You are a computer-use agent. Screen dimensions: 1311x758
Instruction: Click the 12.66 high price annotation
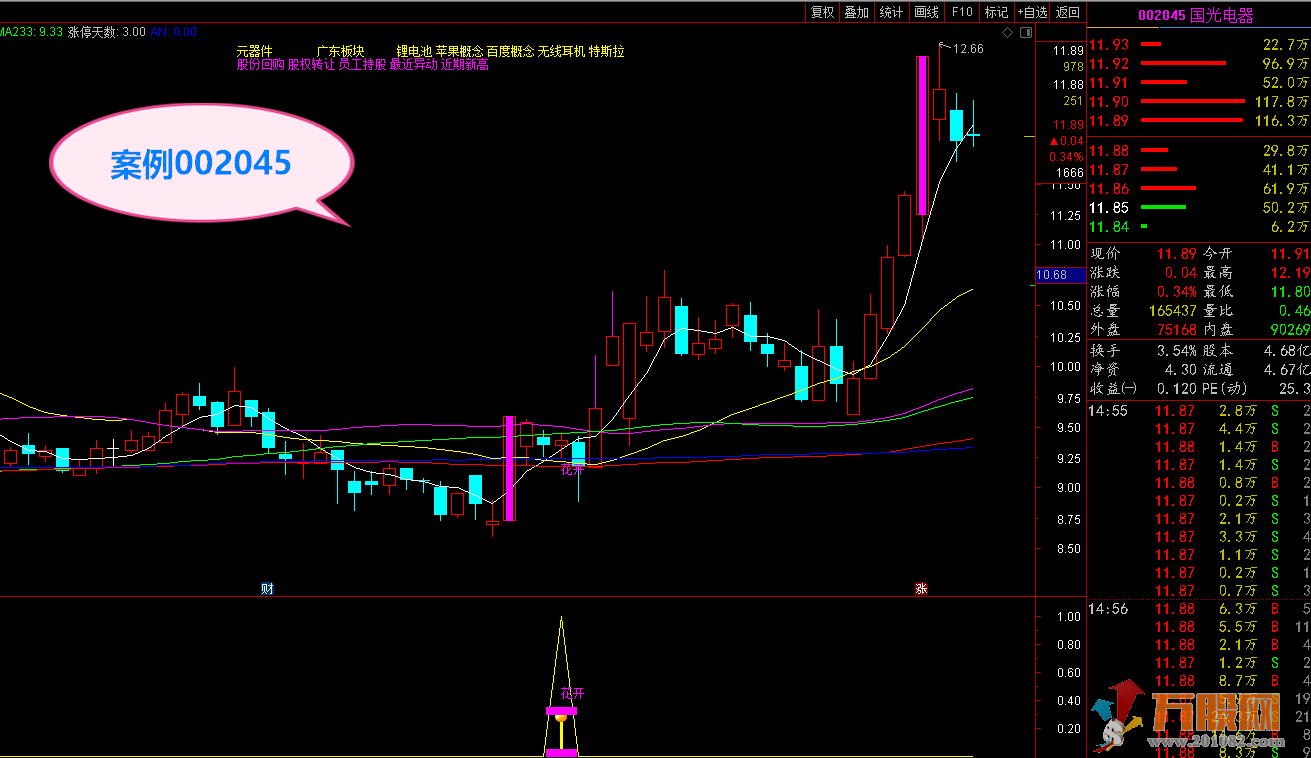pyautogui.click(x=968, y=48)
